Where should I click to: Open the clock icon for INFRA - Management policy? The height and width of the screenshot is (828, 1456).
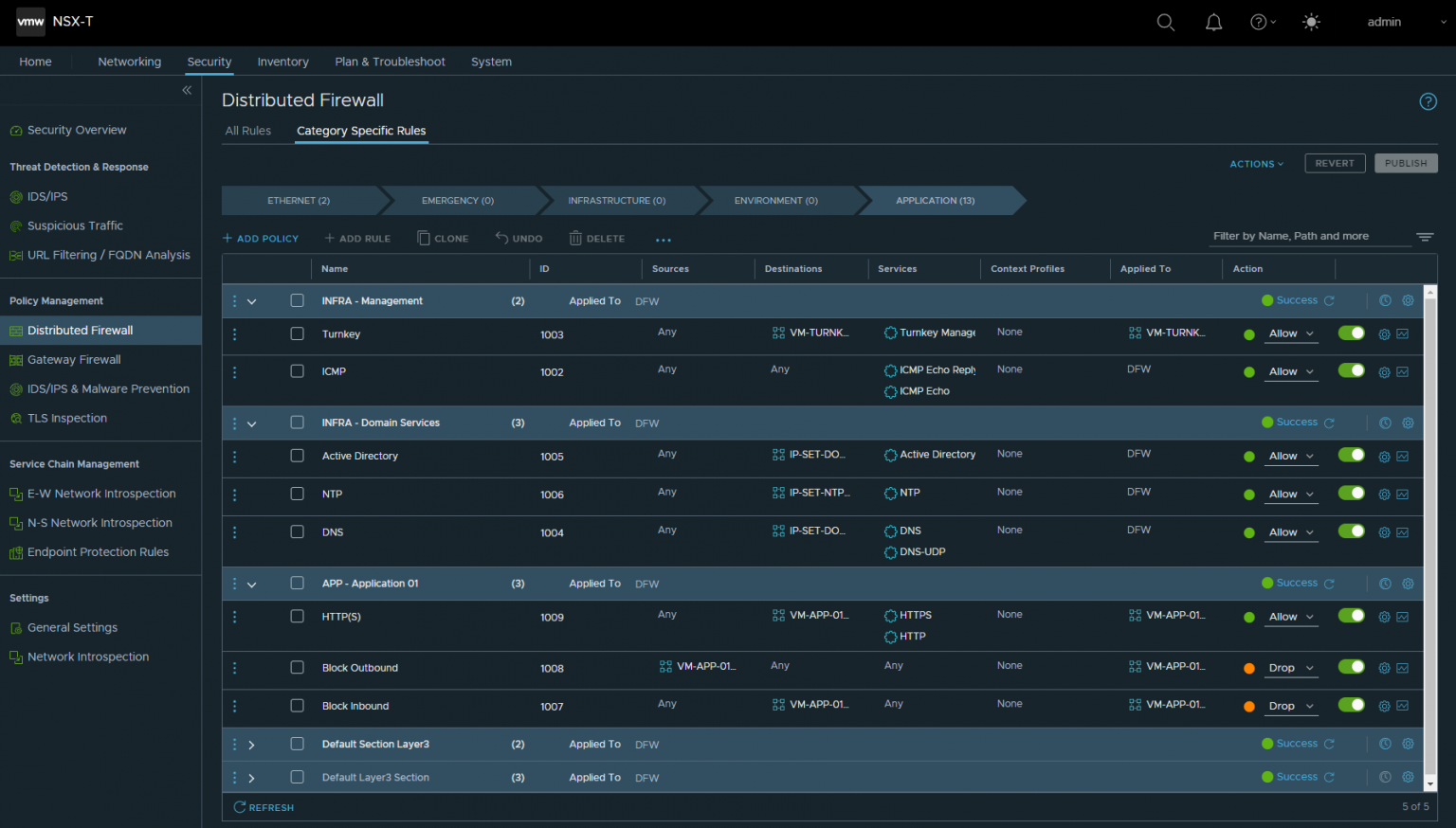(1384, 300)
